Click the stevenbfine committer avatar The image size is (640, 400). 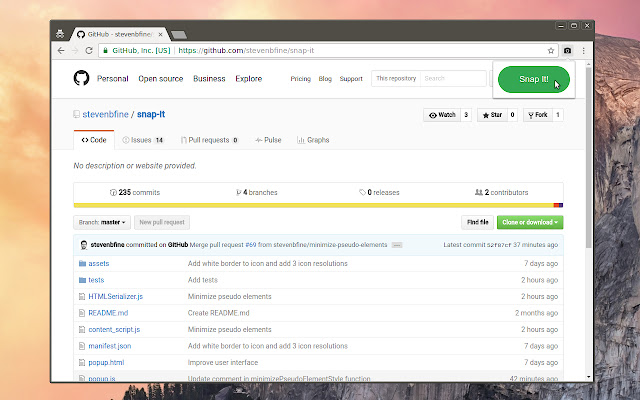point(84,245)
